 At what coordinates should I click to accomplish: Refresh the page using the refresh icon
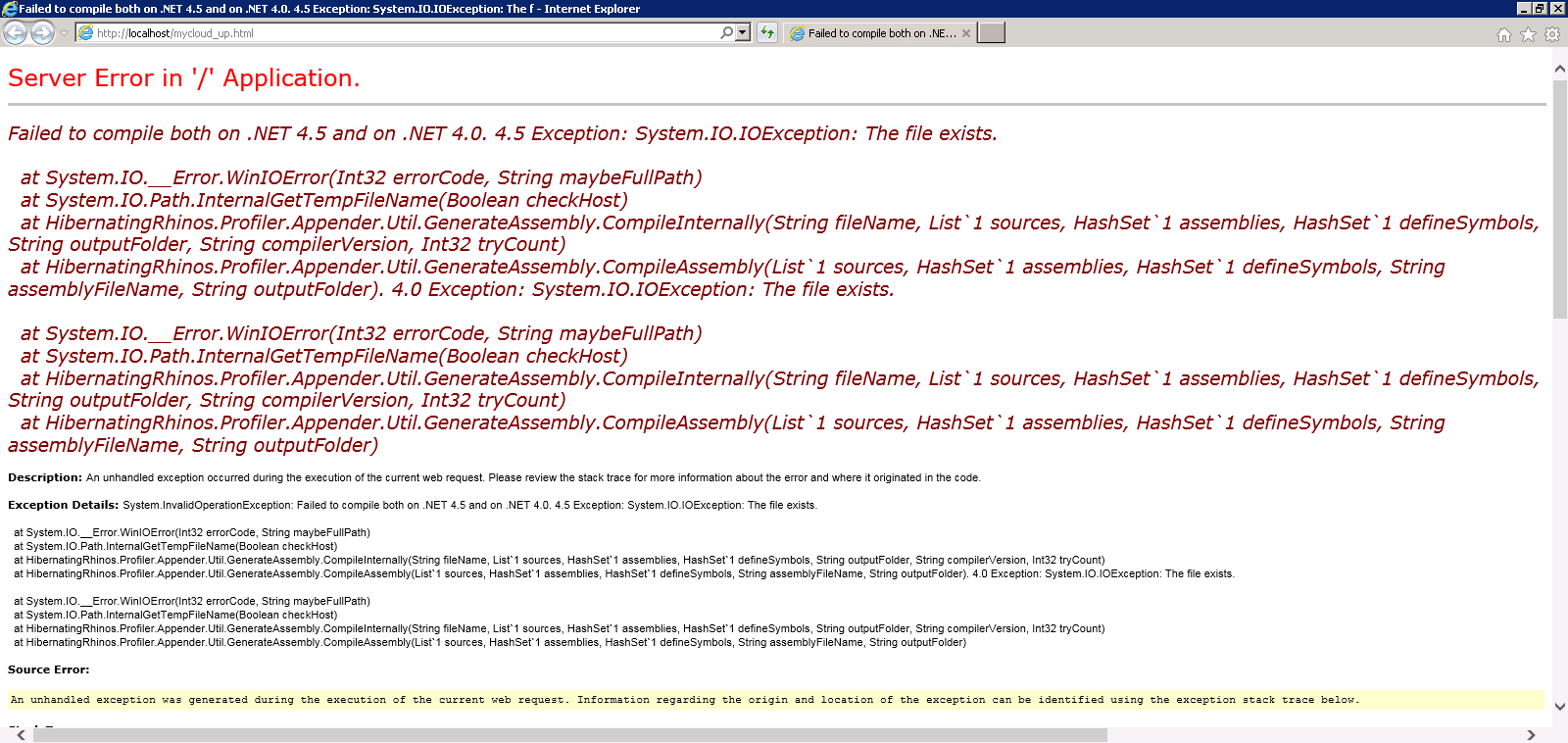coord(767,33)
